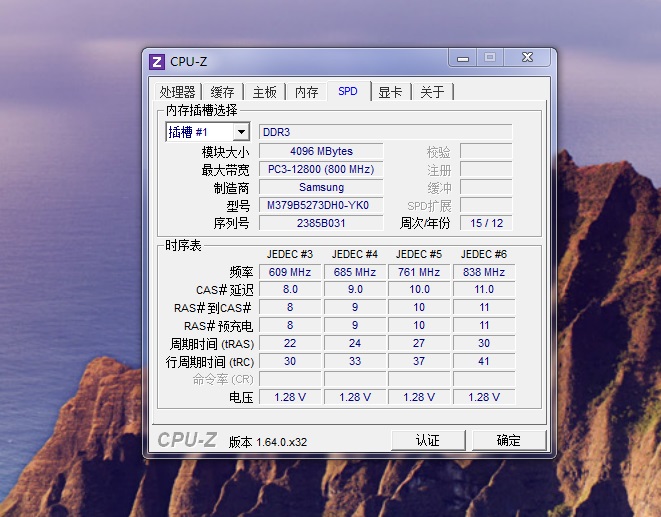Click the 761 MHz frequency cell
The width and height of the screenshot is (661, 517).
(419, 272)
